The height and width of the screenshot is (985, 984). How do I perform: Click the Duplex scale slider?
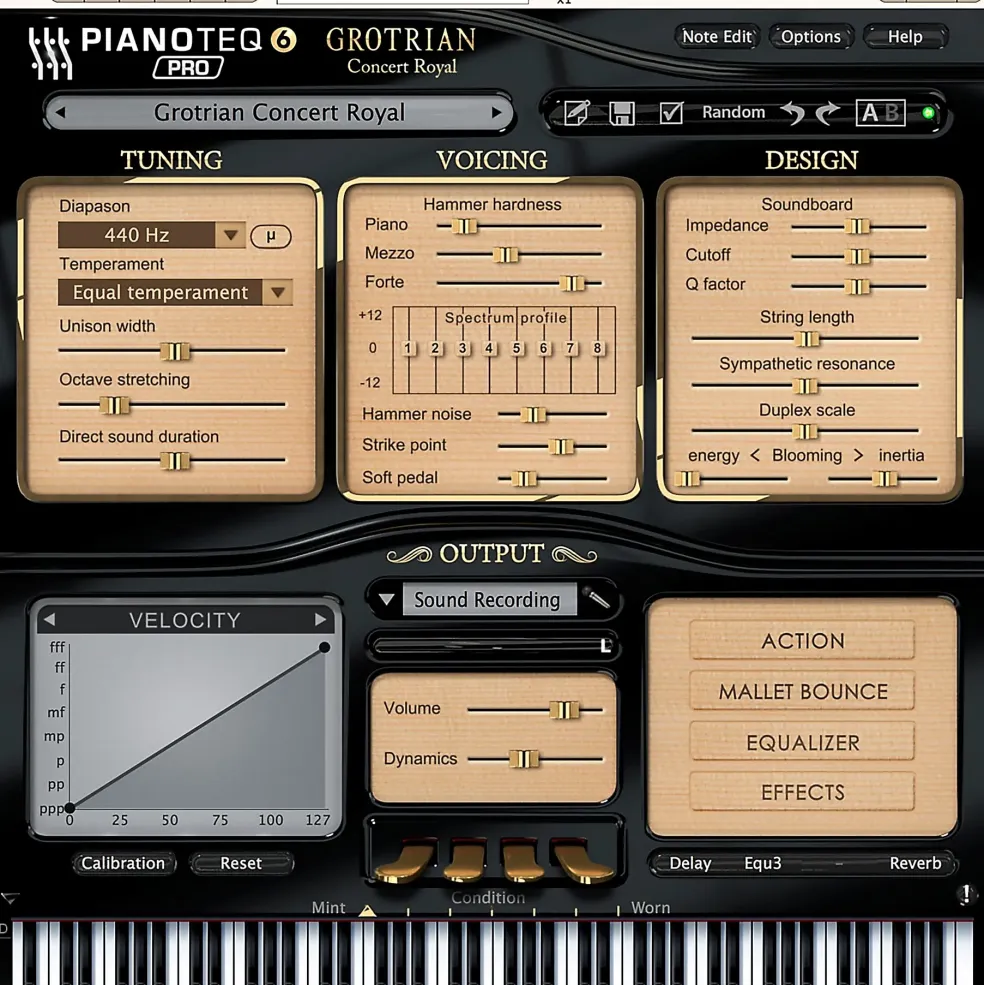tap(805, 431)
